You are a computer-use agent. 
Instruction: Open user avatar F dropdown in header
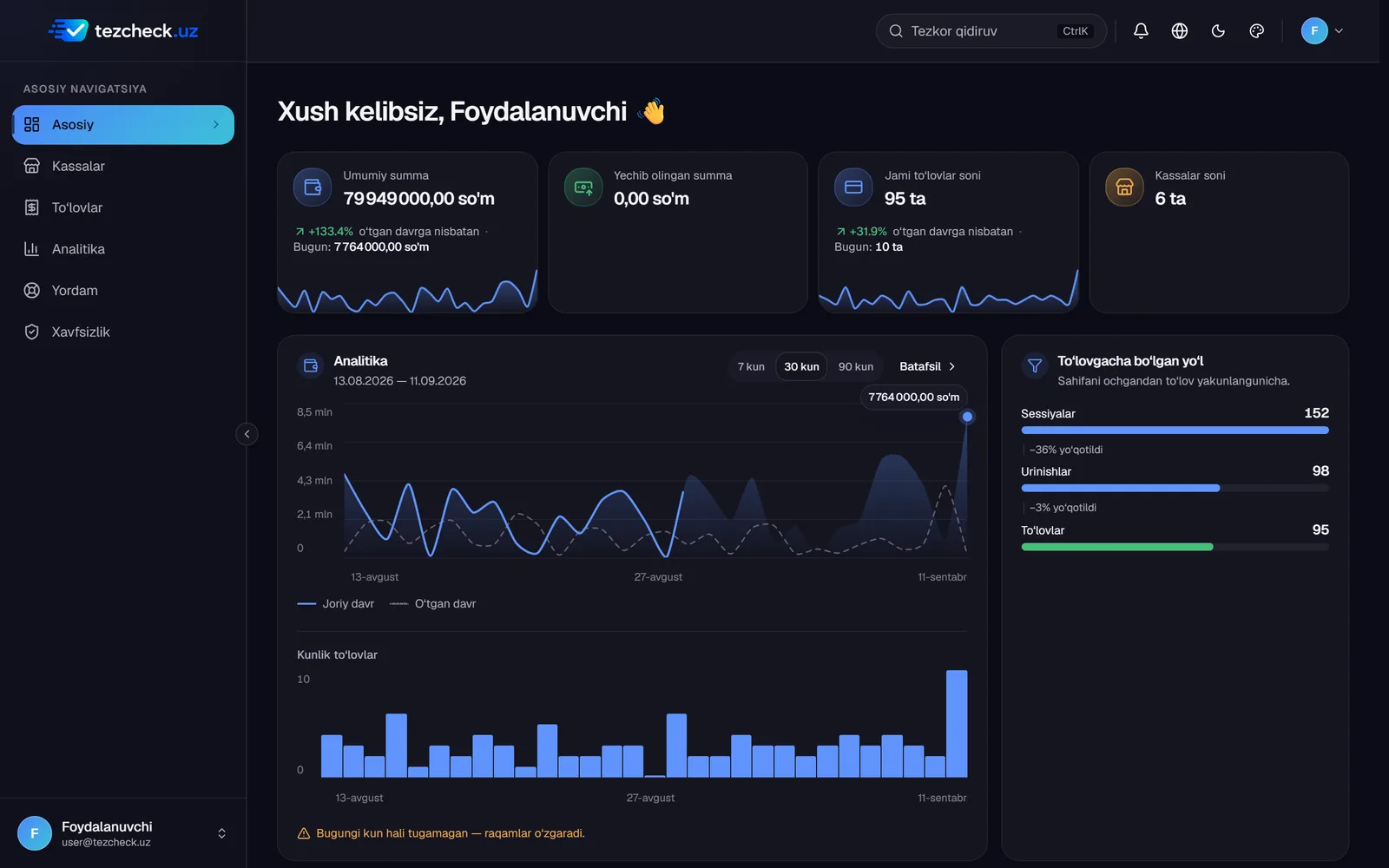1322,30
